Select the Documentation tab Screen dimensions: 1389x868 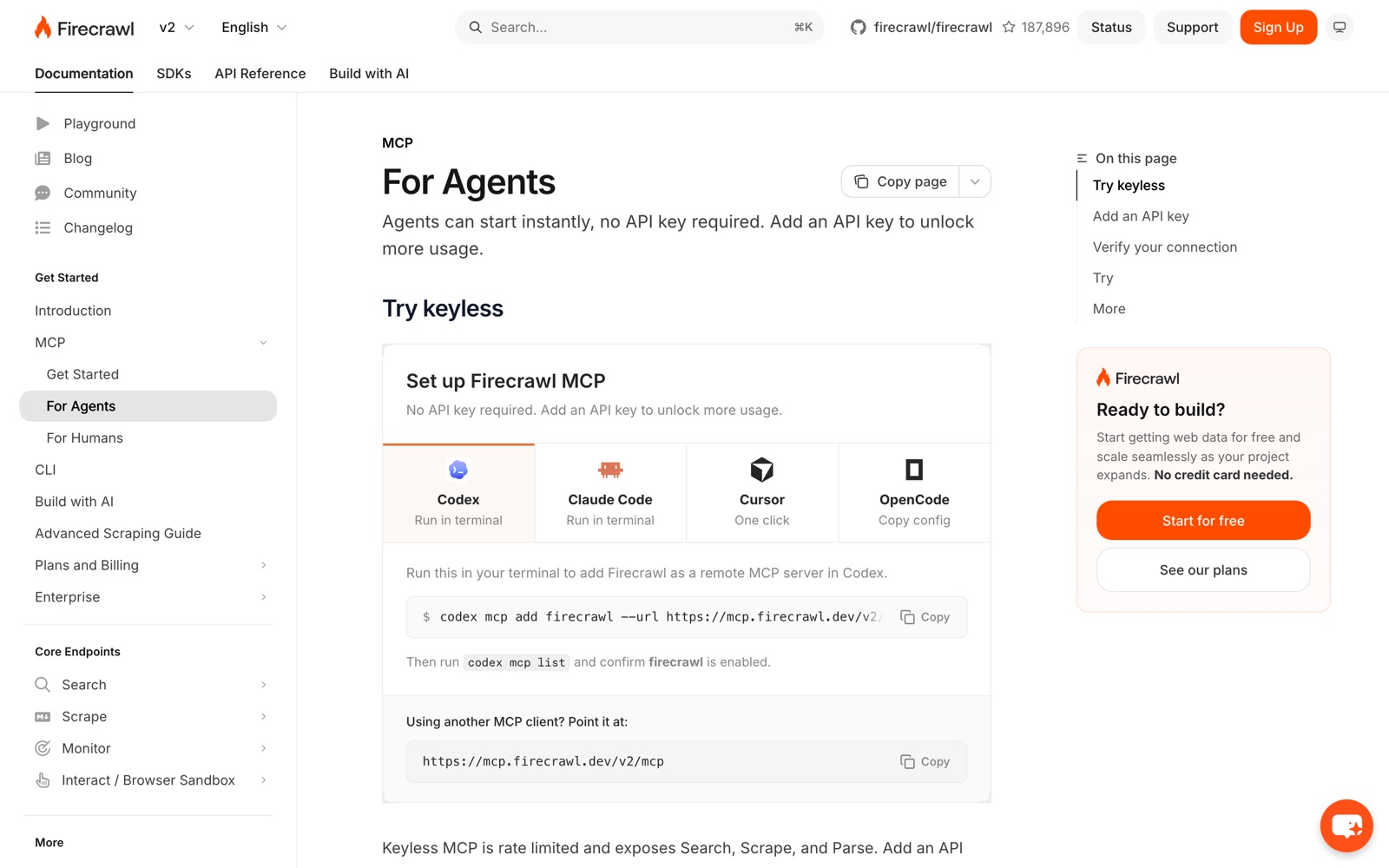84,74
